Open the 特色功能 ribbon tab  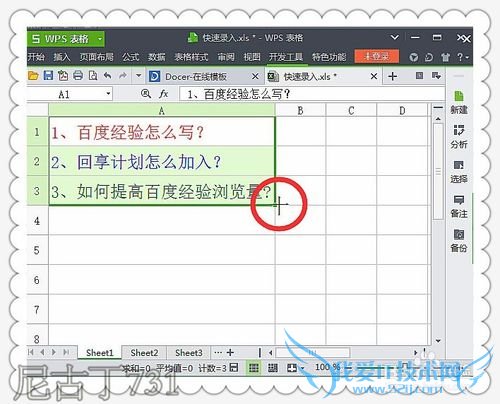click(x=329, y=57)
